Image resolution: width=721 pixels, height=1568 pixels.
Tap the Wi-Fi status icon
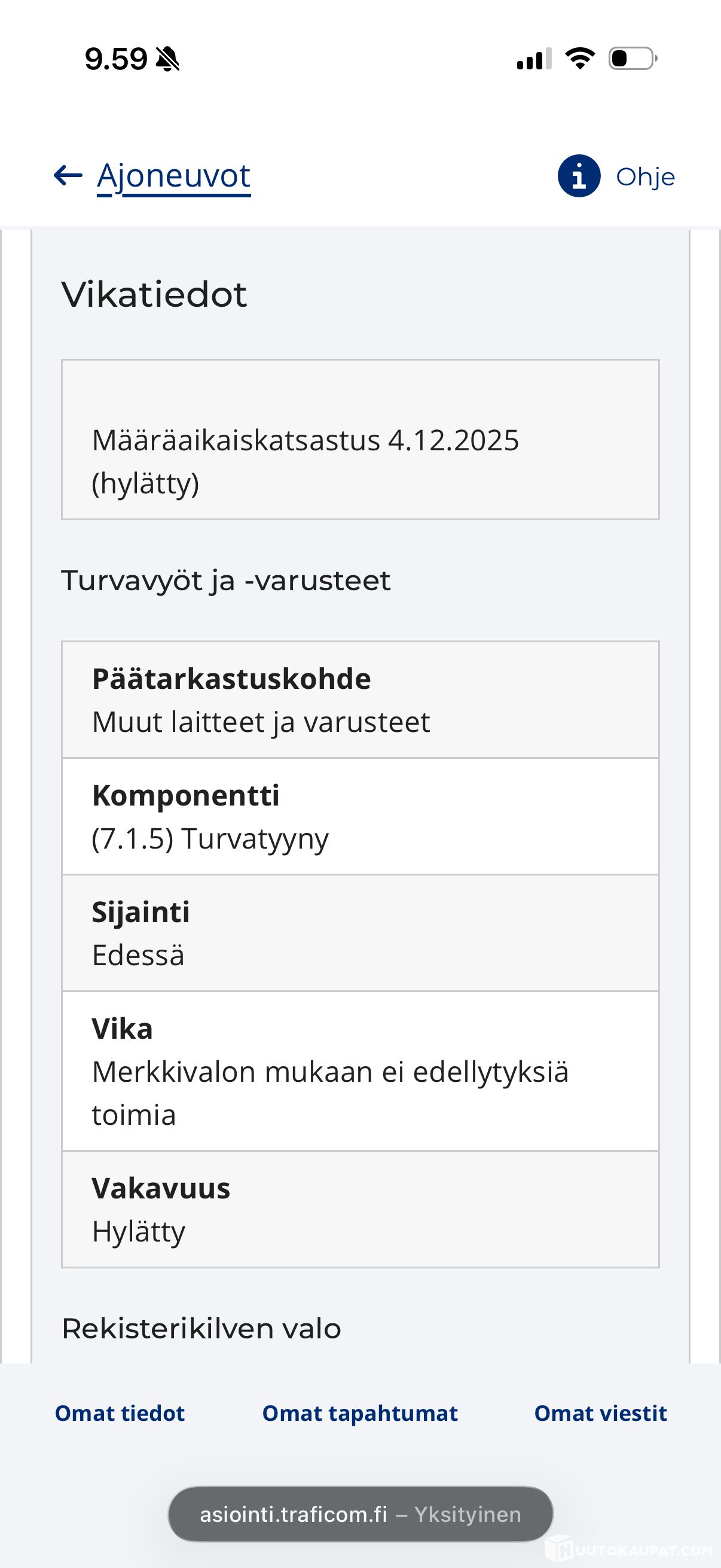point(580,59)
